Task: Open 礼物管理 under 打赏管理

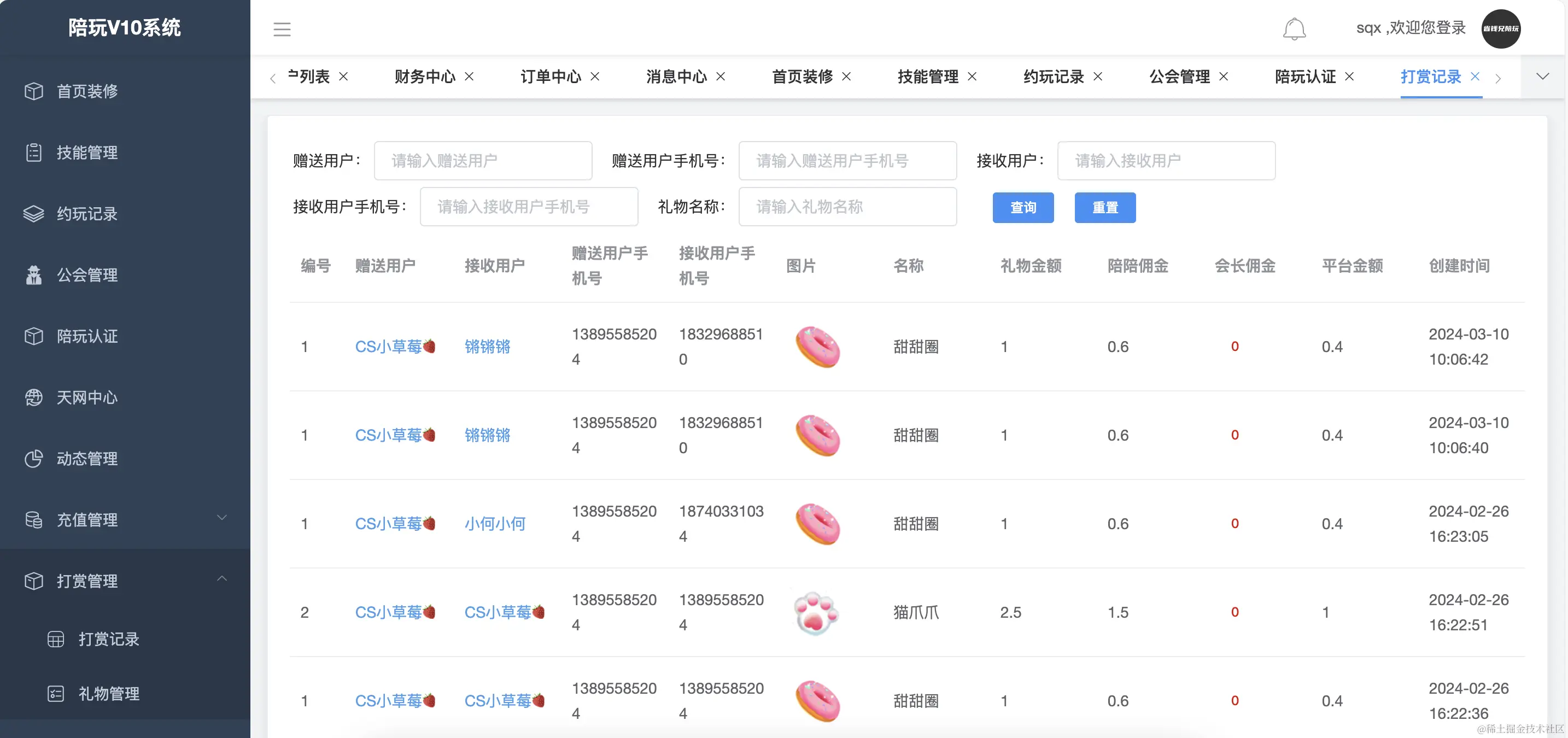Action: tap(108, 694)
